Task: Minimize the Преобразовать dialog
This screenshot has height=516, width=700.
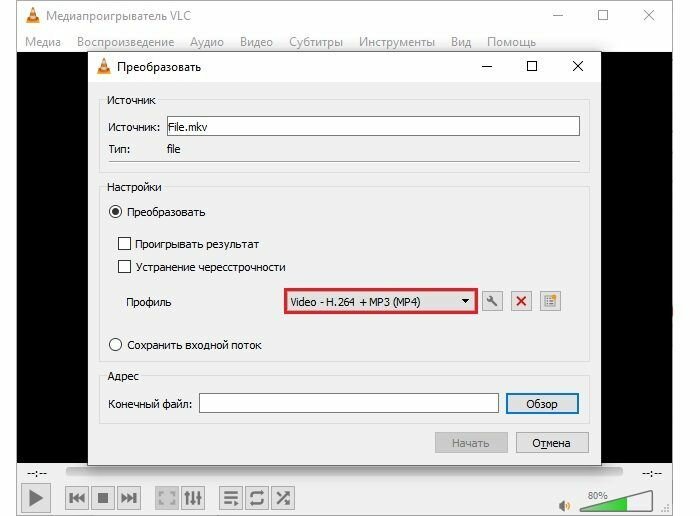Action: pos(487,67)
